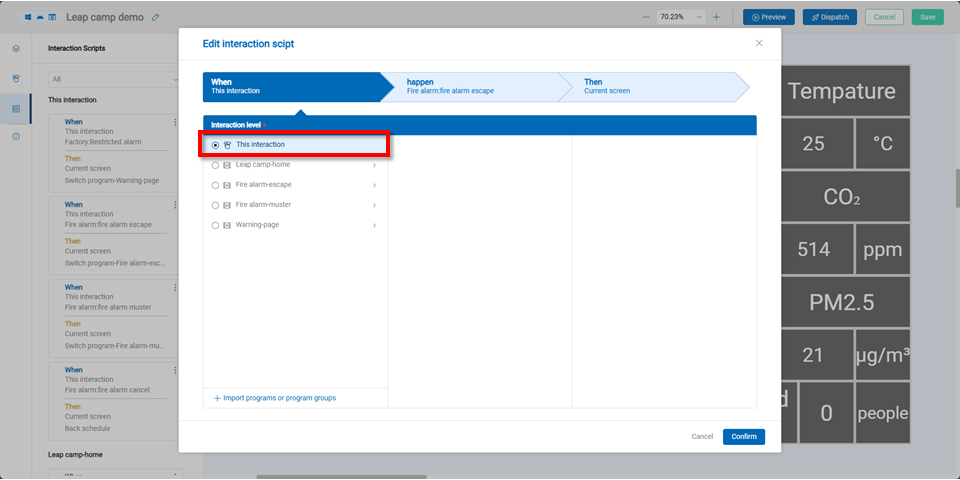This screenshot has height=480, width=960.
Task: Click the horizontal scrollbar at the bottom
Action: click(340, 476)
